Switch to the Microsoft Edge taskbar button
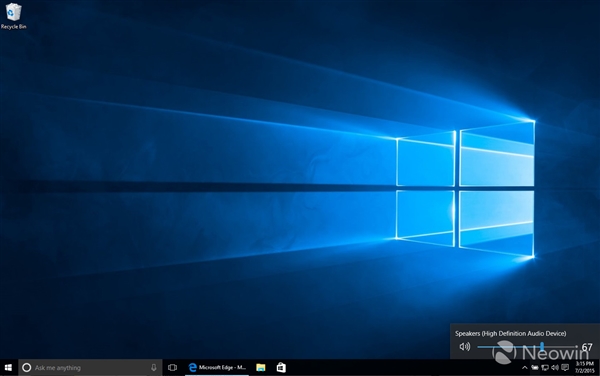The height and width of the screenshot is (376, 600). (217, 368)
